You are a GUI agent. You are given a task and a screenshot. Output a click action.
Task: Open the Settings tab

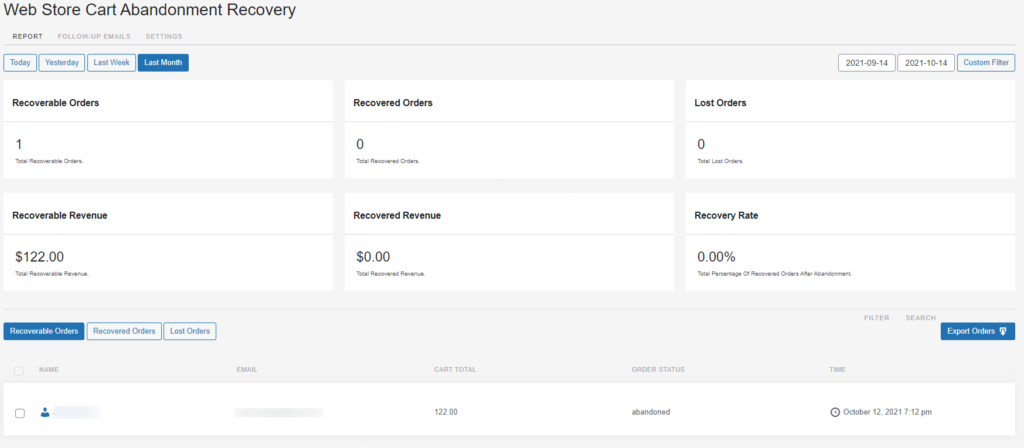(164, 36)
